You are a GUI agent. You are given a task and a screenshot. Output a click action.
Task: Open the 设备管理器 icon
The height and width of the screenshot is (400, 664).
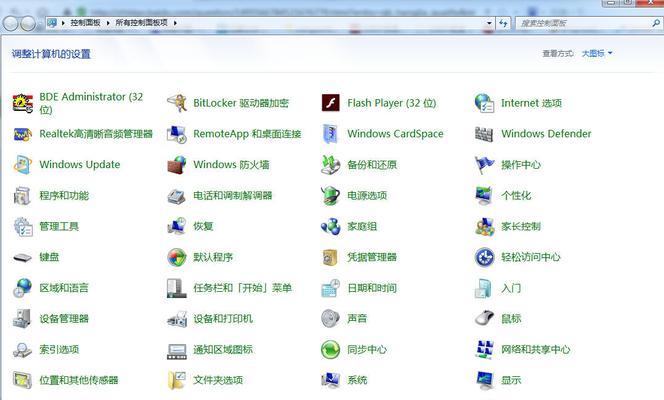tap(22, 319)
